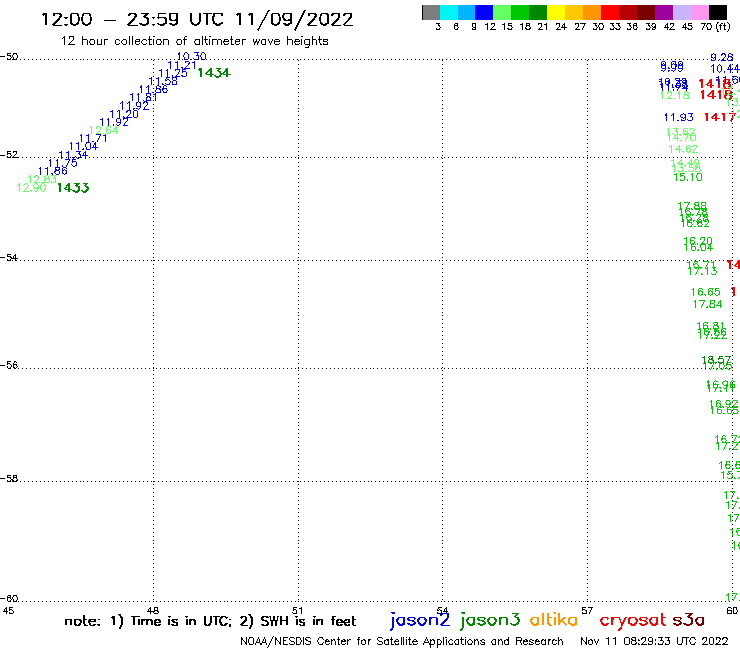740x650 pixels.
Task: Click the green '1433' time marker
Action: tap(73, 188)
